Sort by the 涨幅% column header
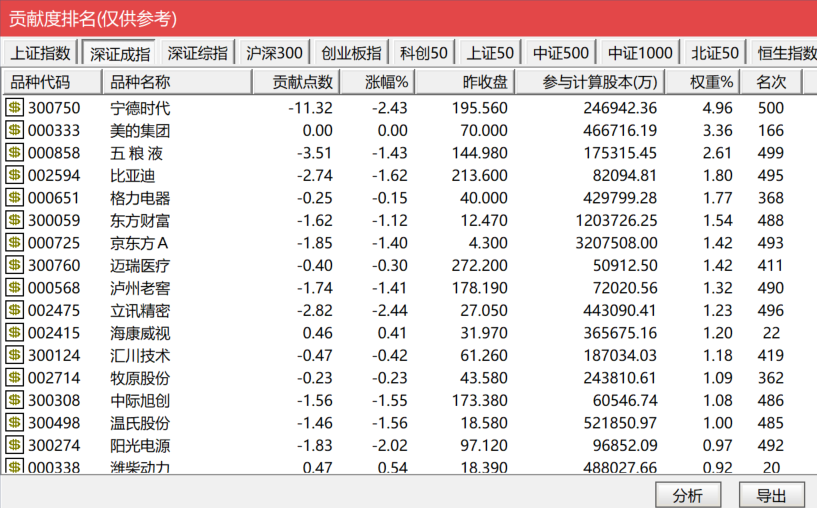 [x=377, y=82]
